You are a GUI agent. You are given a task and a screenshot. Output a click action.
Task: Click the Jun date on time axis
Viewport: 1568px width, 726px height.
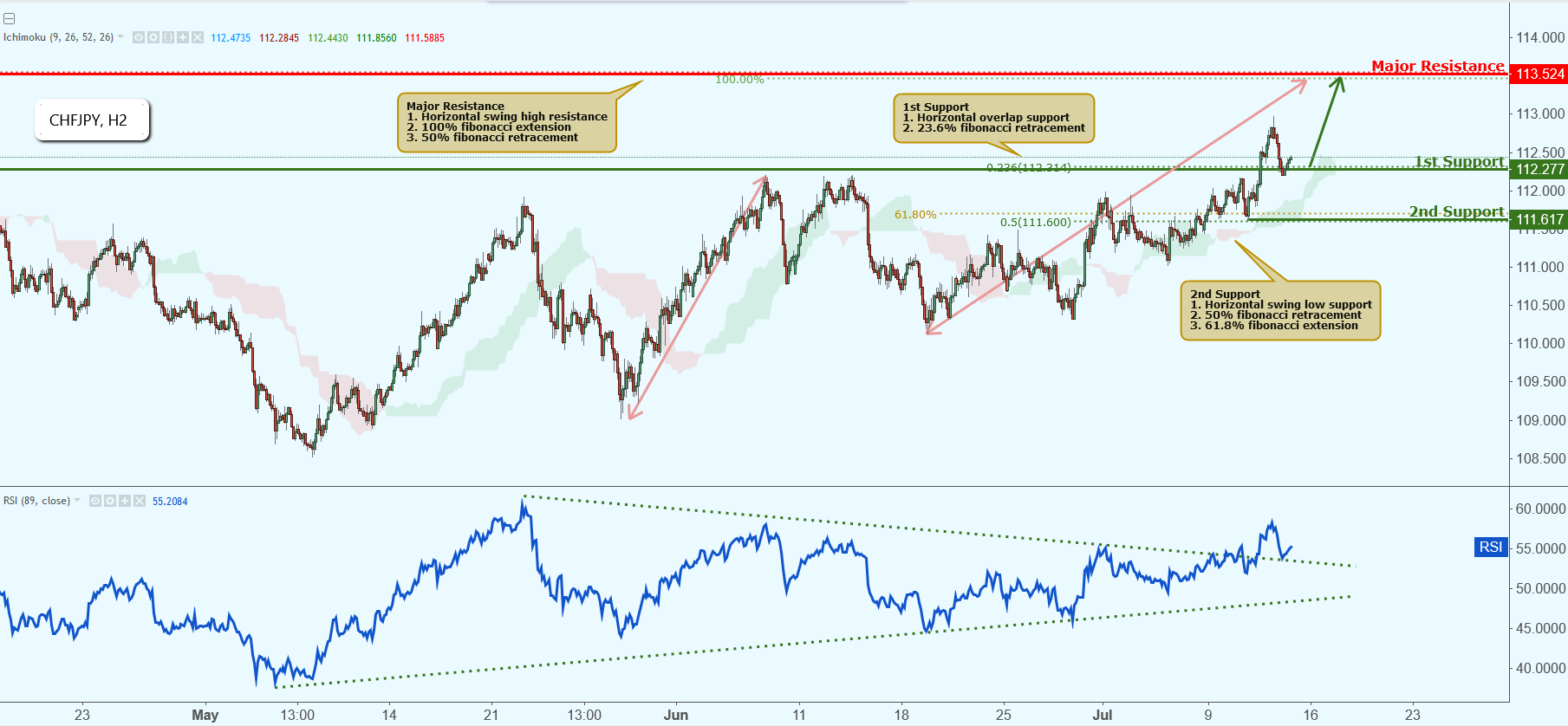click(676, 715)
